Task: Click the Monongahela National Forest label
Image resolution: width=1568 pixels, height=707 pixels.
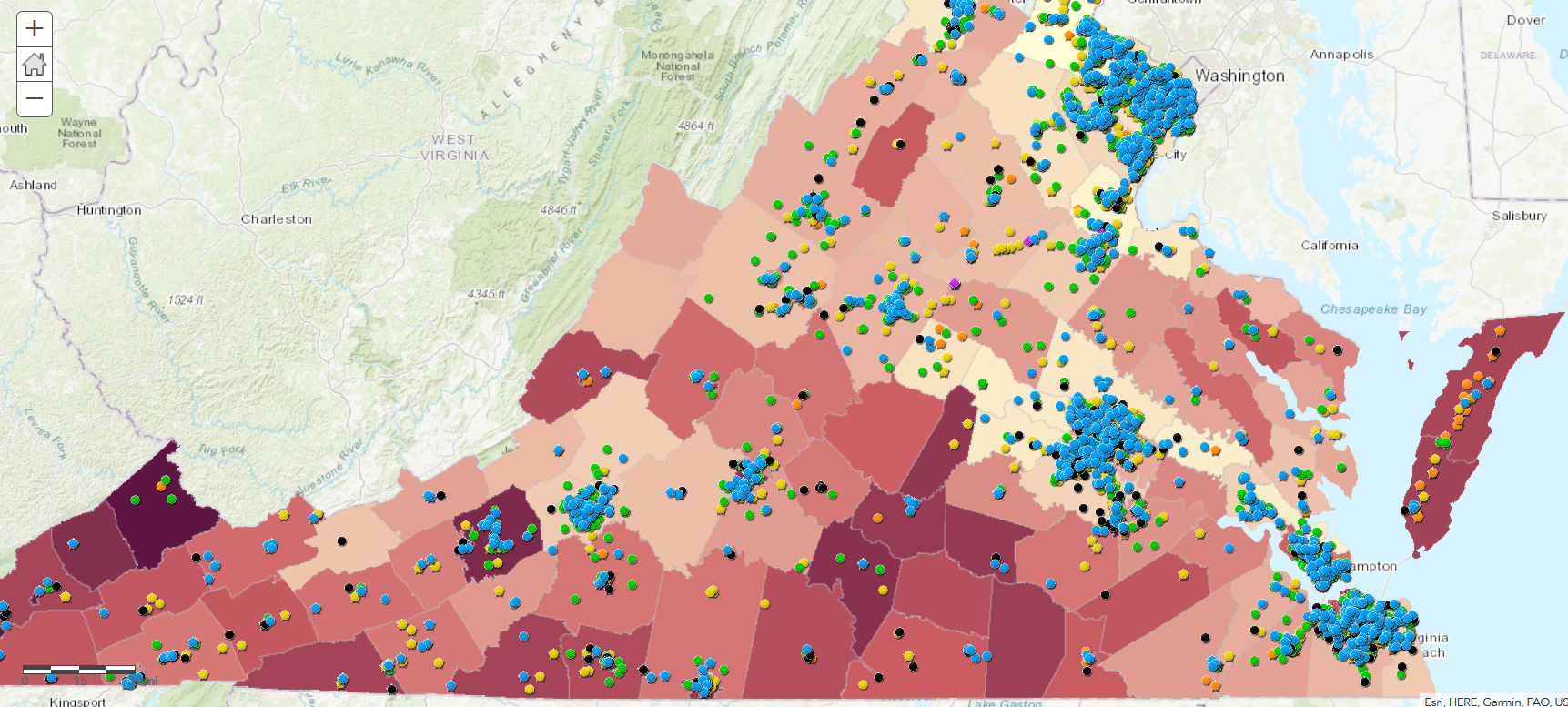Action: point(678,66)
